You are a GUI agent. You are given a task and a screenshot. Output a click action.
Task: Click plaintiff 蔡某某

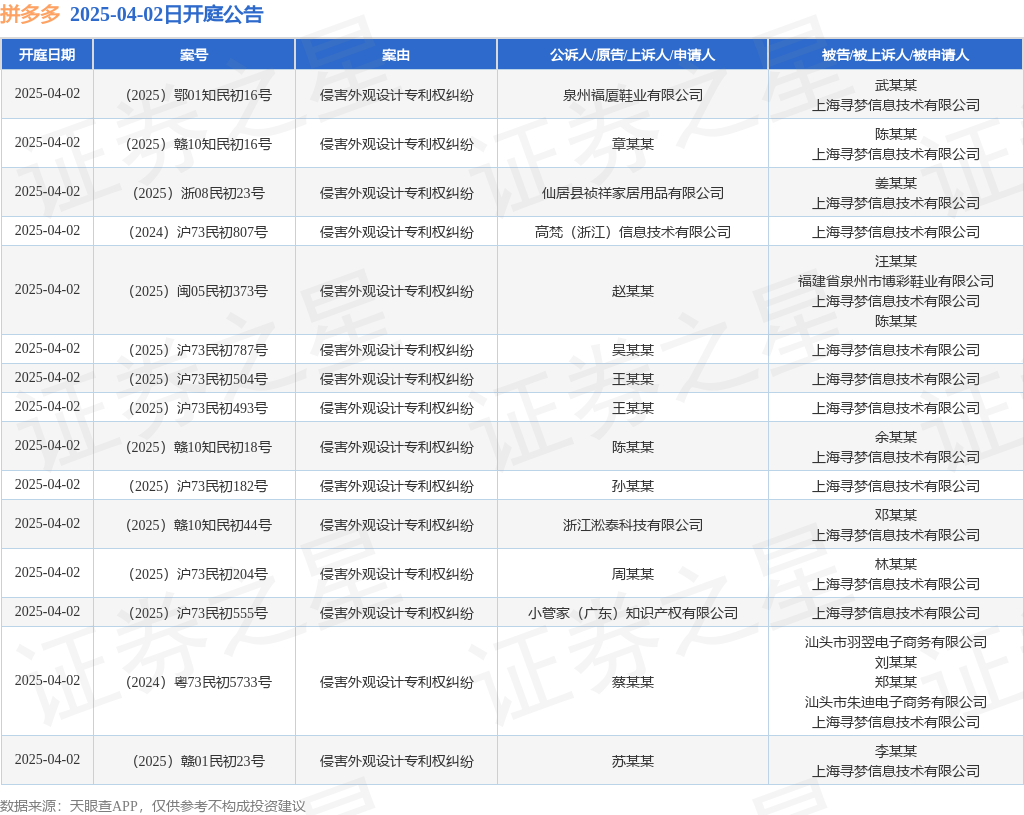(x=633, y=682)
